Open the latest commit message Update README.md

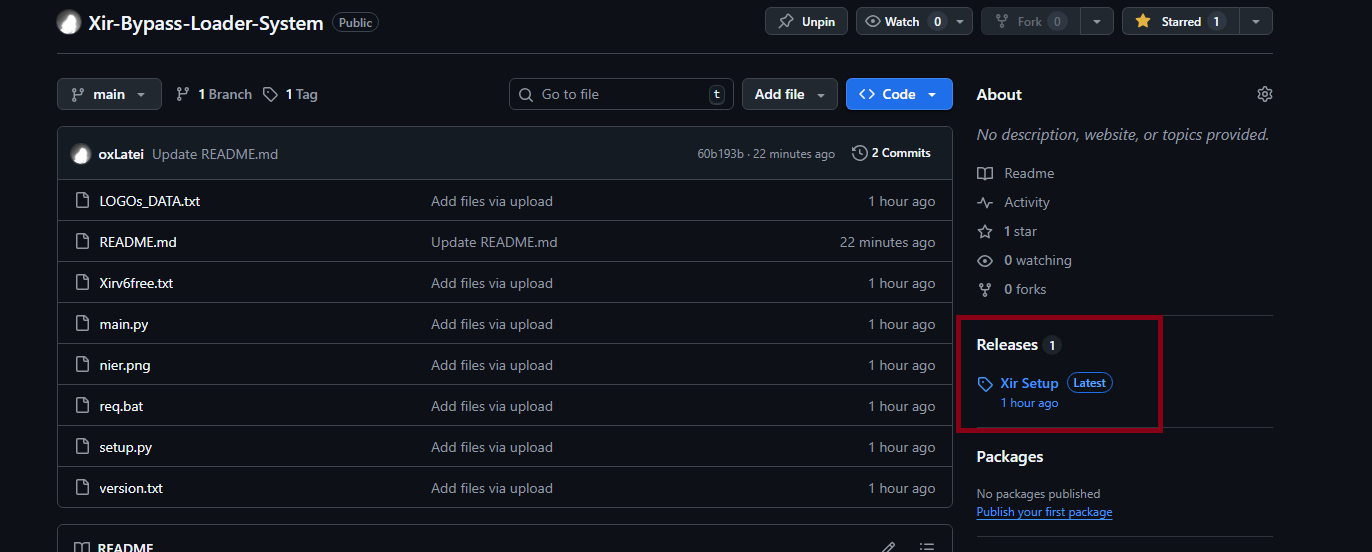[215, 154]
